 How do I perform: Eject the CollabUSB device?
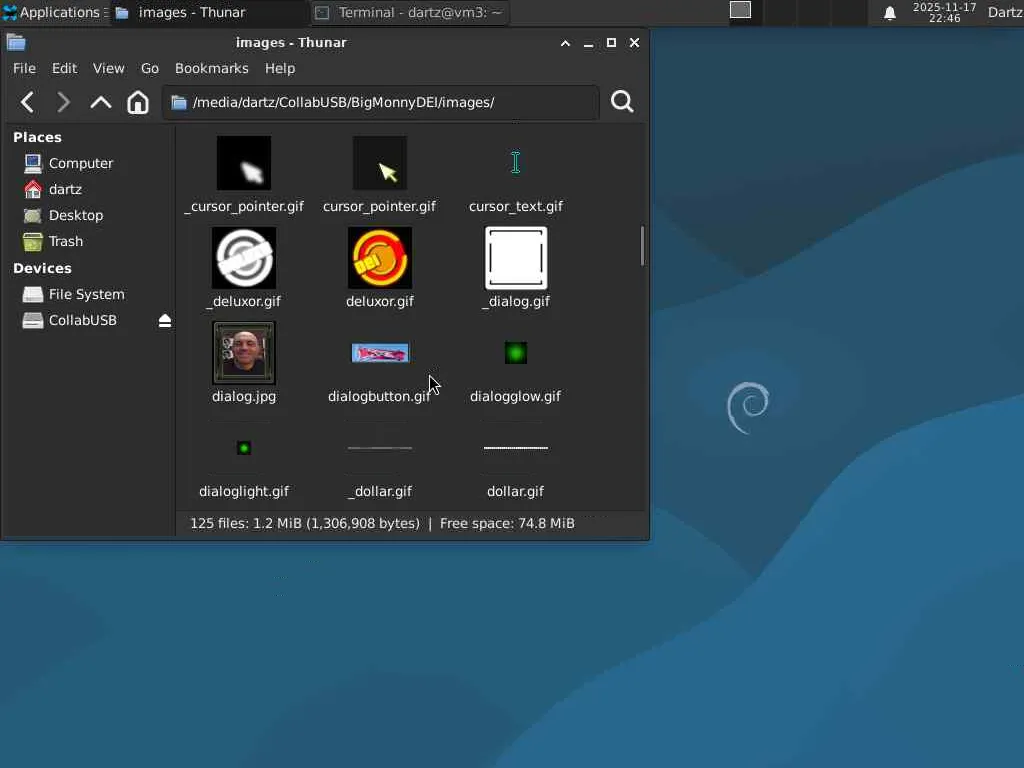(x=165, y=320)
